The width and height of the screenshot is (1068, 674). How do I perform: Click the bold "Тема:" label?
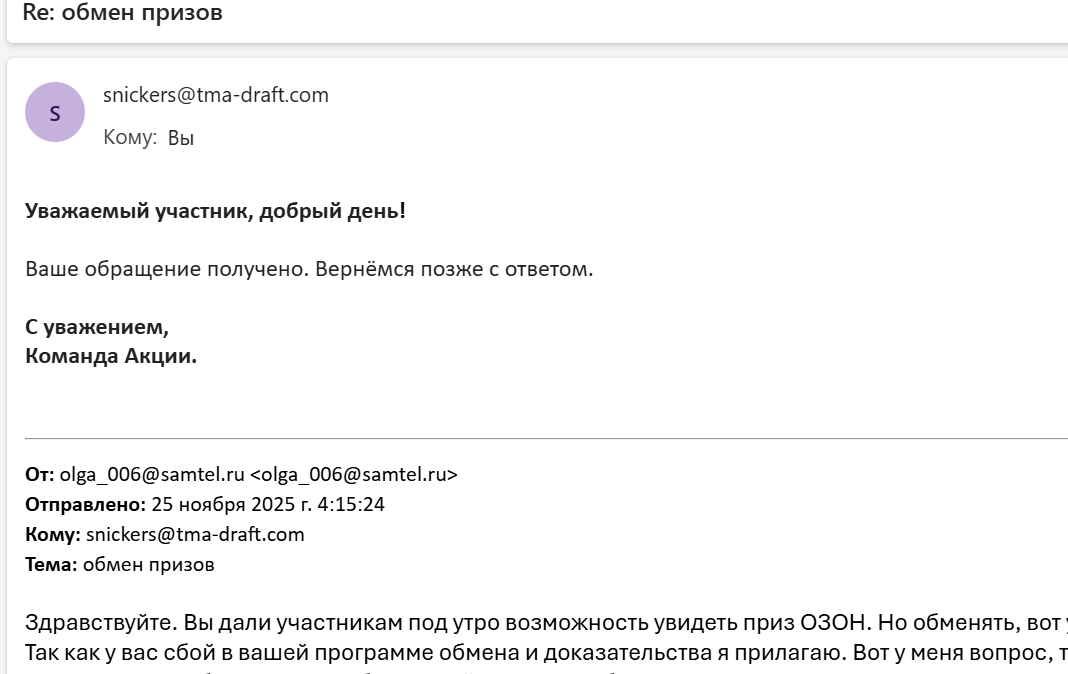(51, 564)
